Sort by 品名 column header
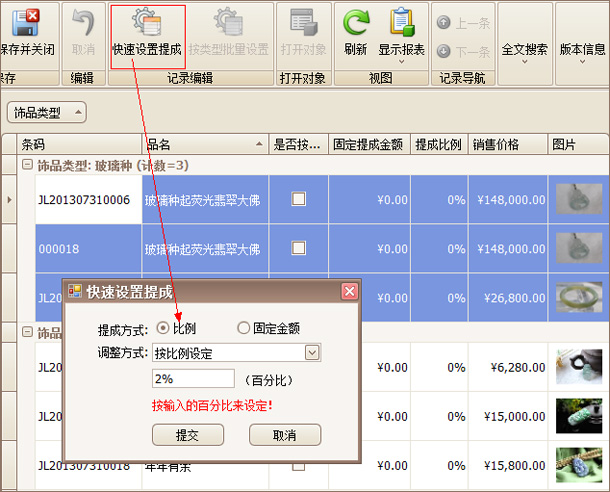Viewport: 610px width, 492px height. coord(205,144)
